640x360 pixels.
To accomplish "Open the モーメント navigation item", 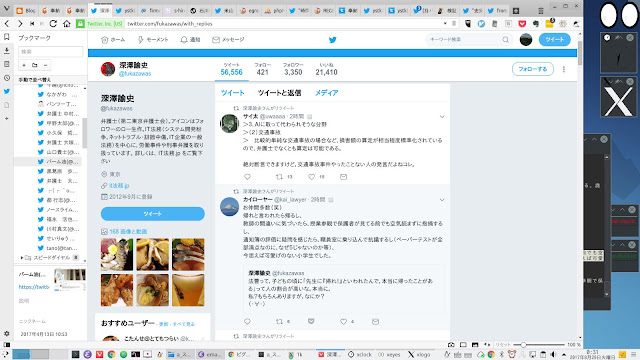I will tap(153, 40).
